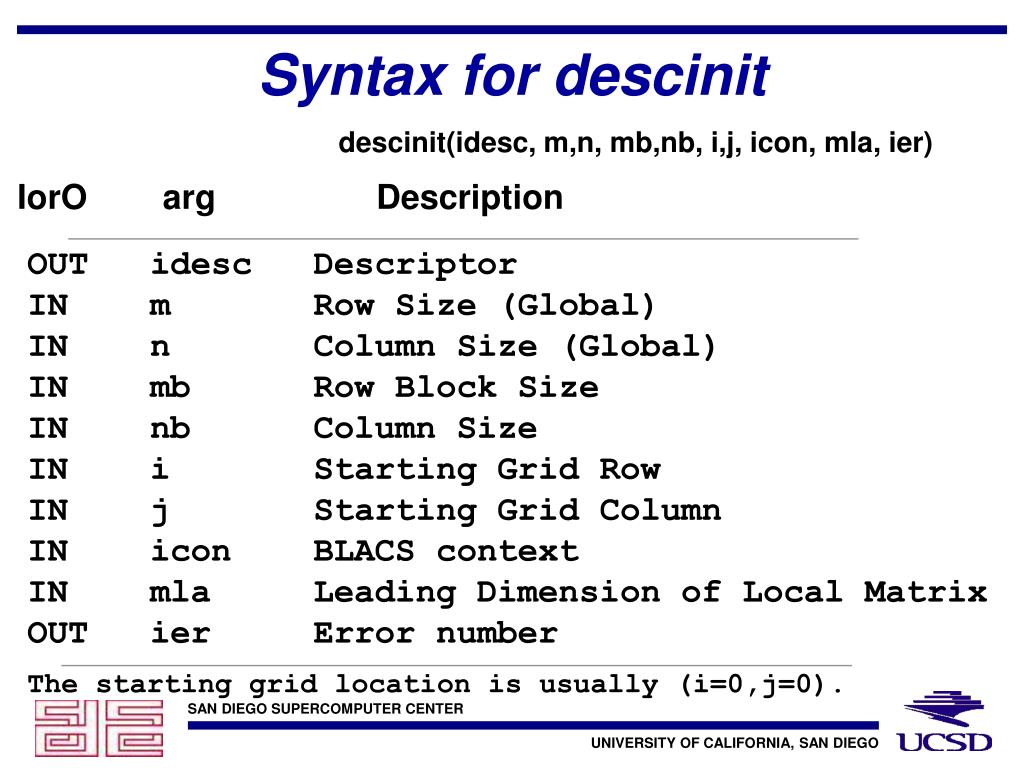This screenshot has width=1024, height=768.
Task: Select the 'i' argument name
Action: (x=160, y=468)
